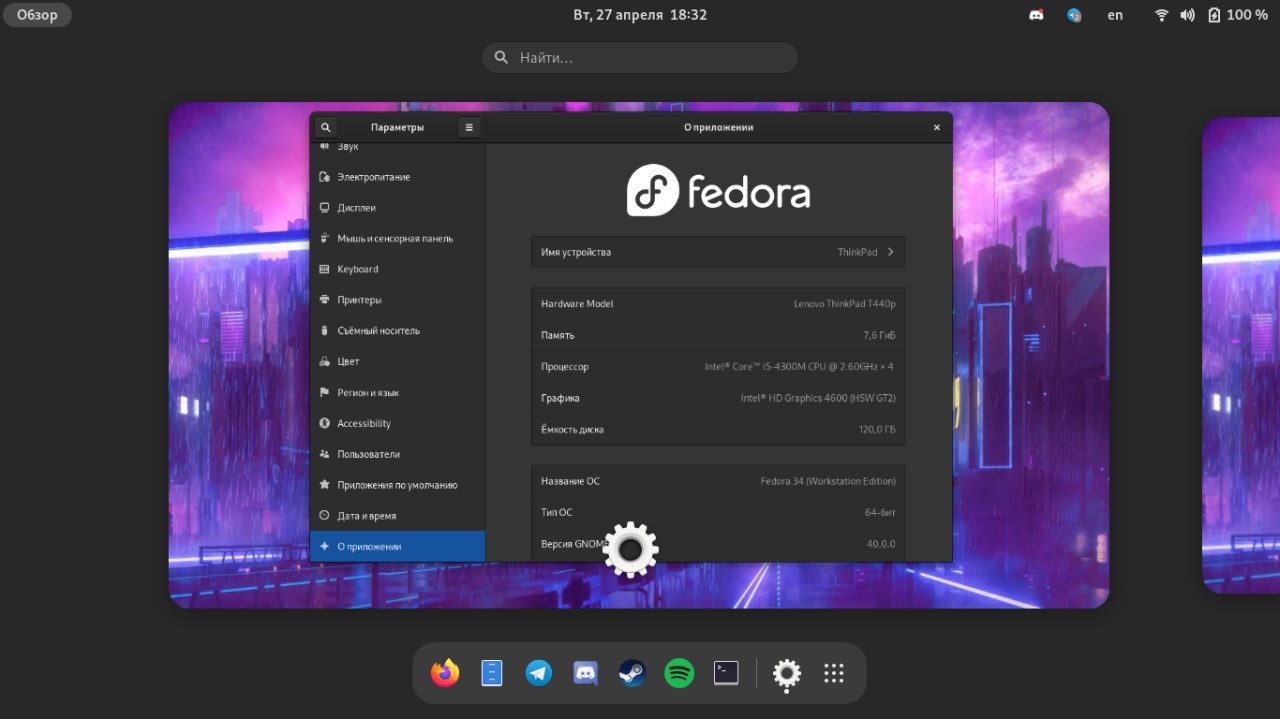
Task: Click the Версия GNOME 40.0.0 row
Action: (x=718, y=544)
